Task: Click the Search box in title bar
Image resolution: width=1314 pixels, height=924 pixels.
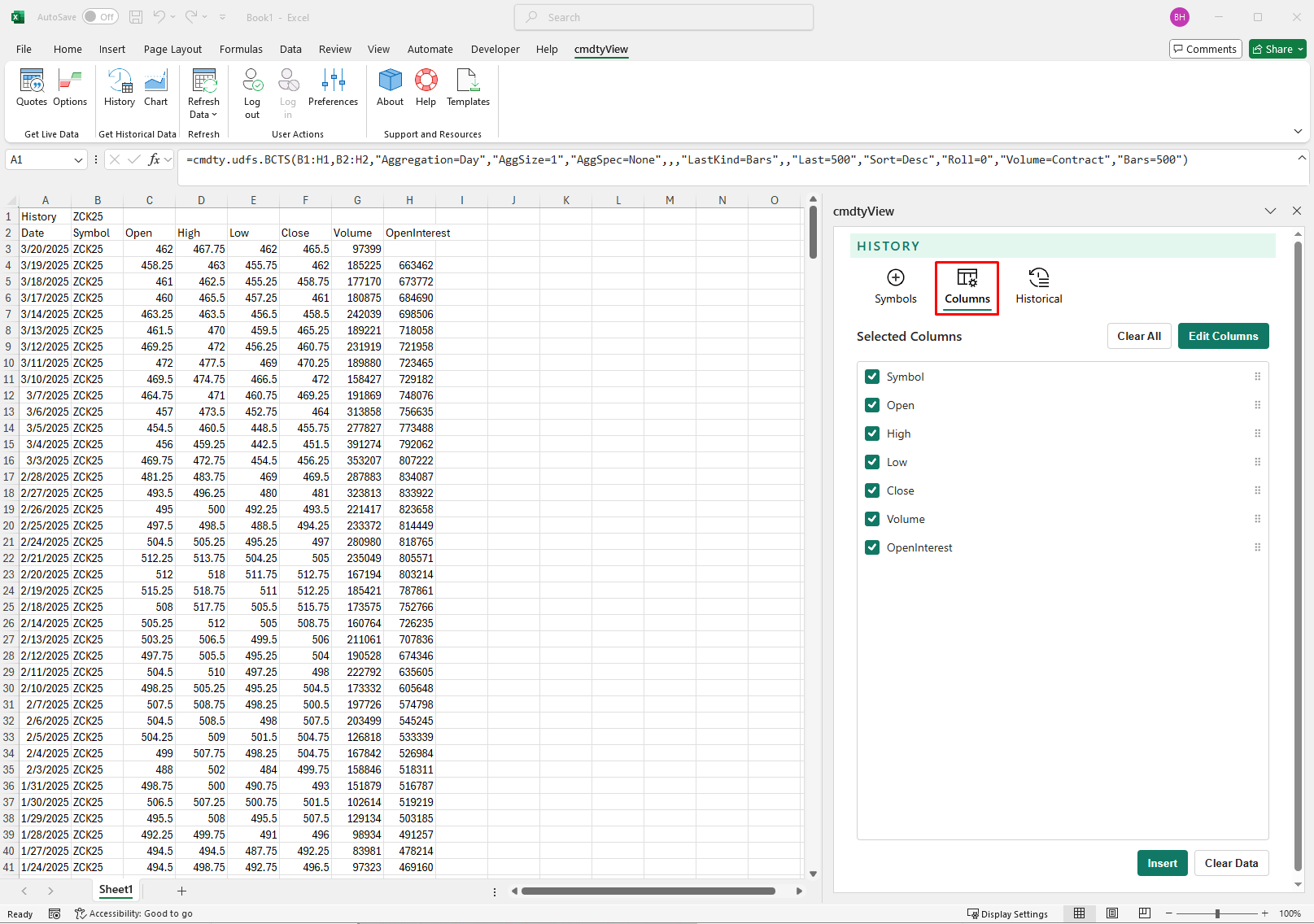Action: [x=664, y=17]
